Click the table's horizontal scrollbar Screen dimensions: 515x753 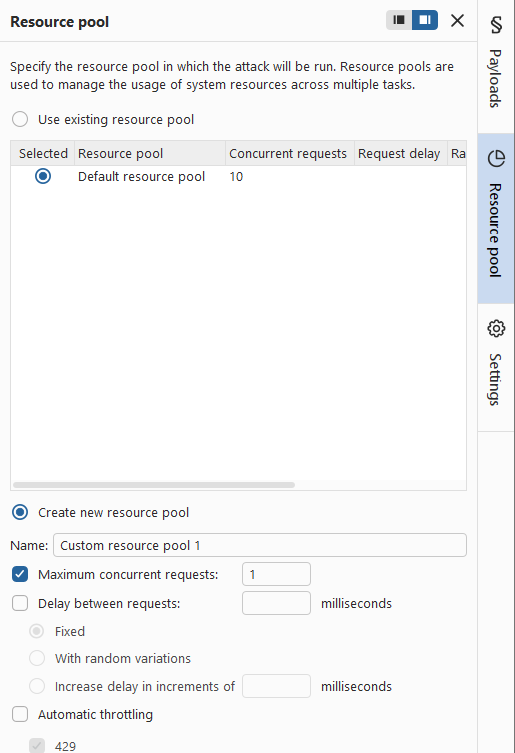pyautogui.click(x=154, y=485)
